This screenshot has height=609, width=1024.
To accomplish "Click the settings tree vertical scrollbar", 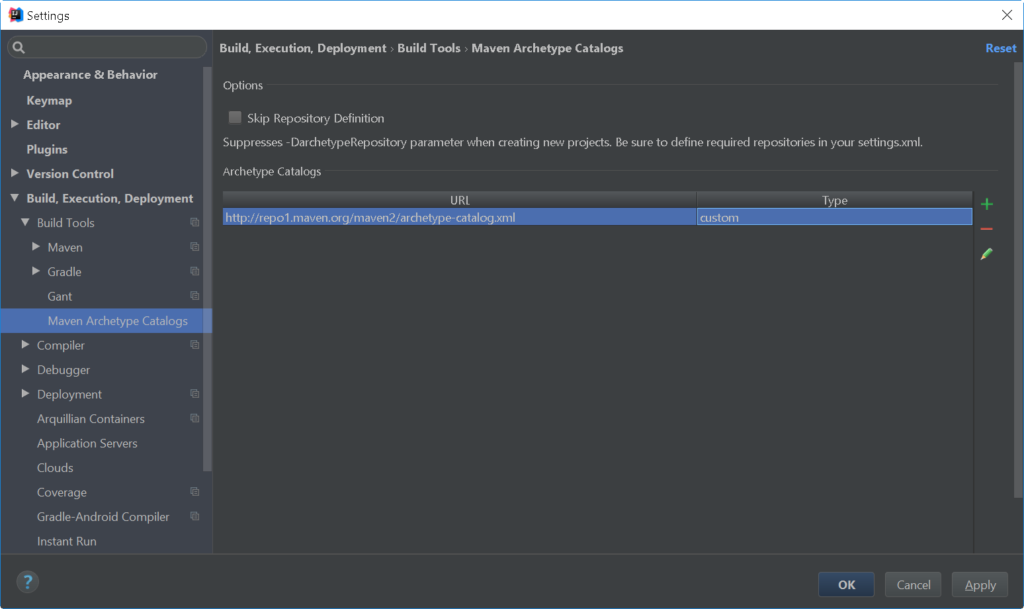I will tap(207, 269).
